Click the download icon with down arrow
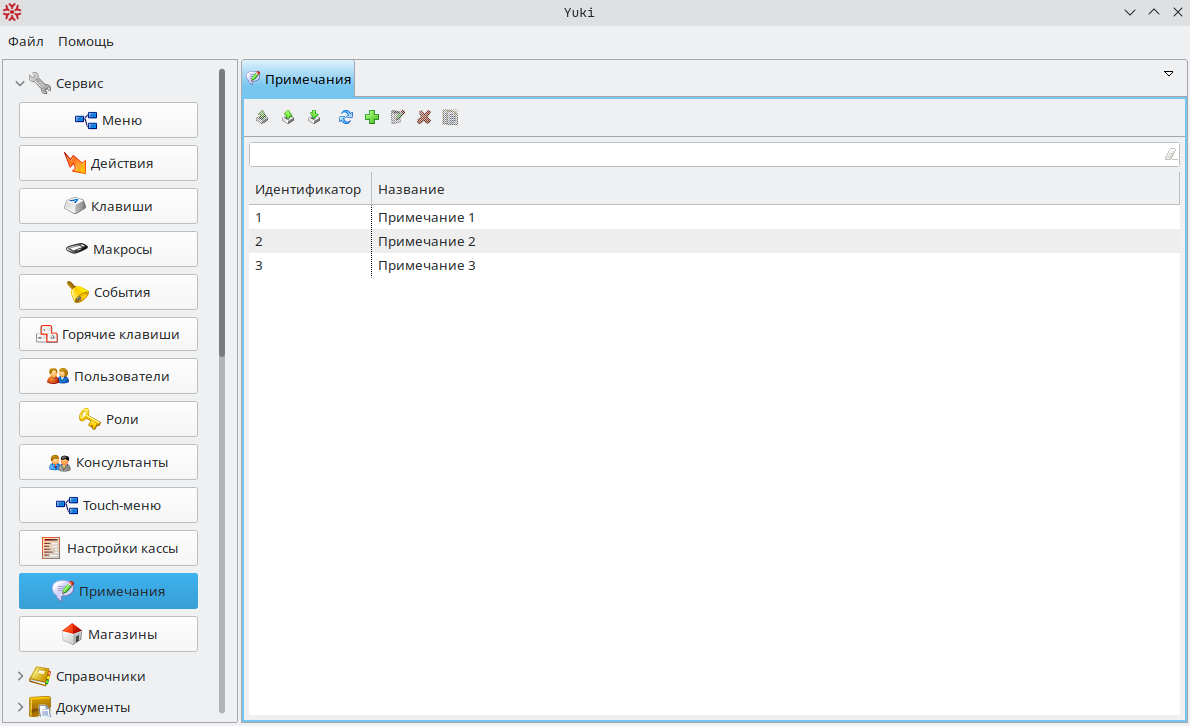Viewport: 1190px width, 726px height. tap(314, 117)
